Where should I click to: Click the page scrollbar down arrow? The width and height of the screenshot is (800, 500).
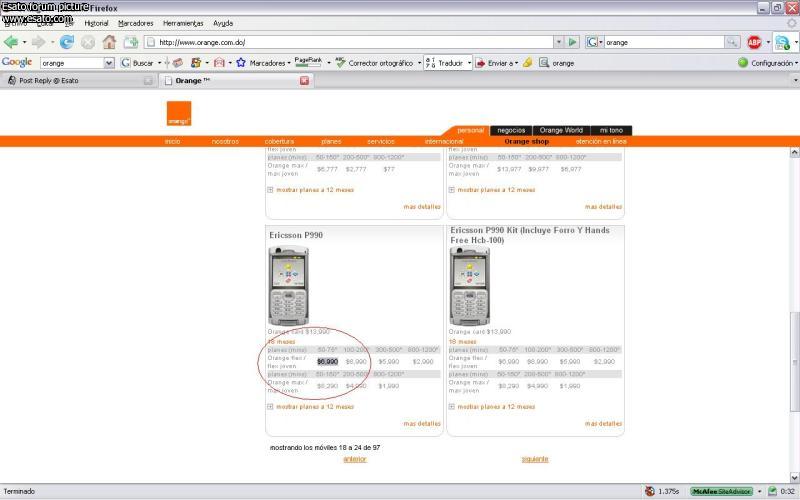pyautogui.click(x=794, y=477)
